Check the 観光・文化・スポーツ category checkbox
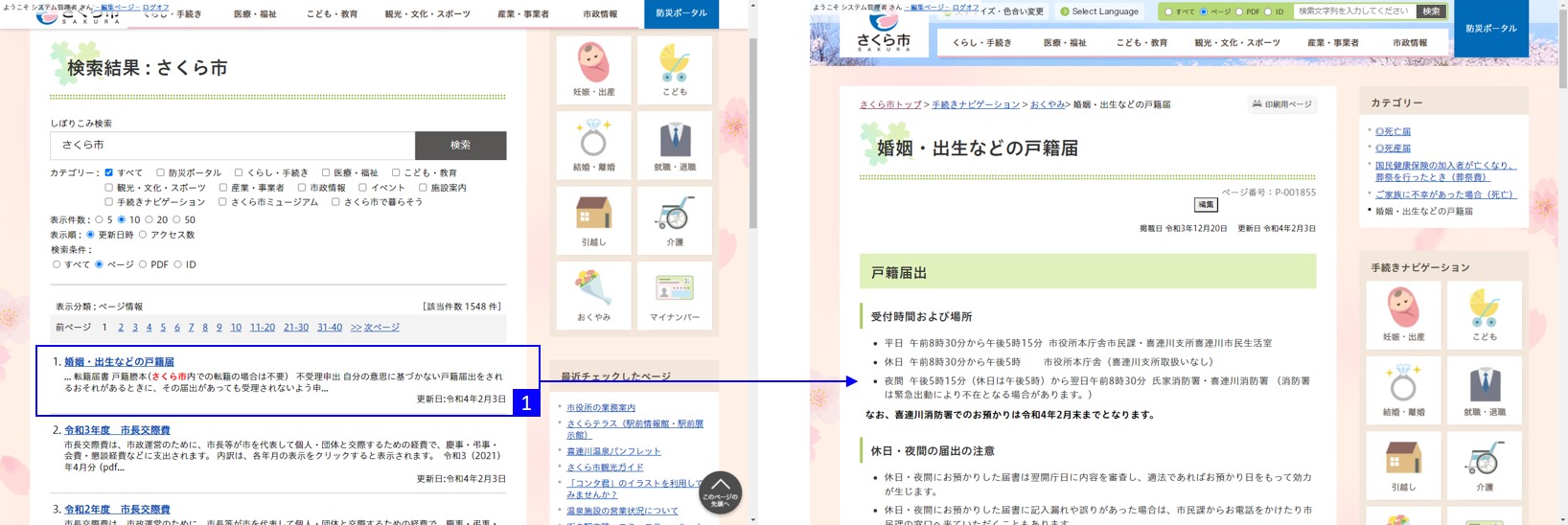1568x525 pixels. pos(109,188)
